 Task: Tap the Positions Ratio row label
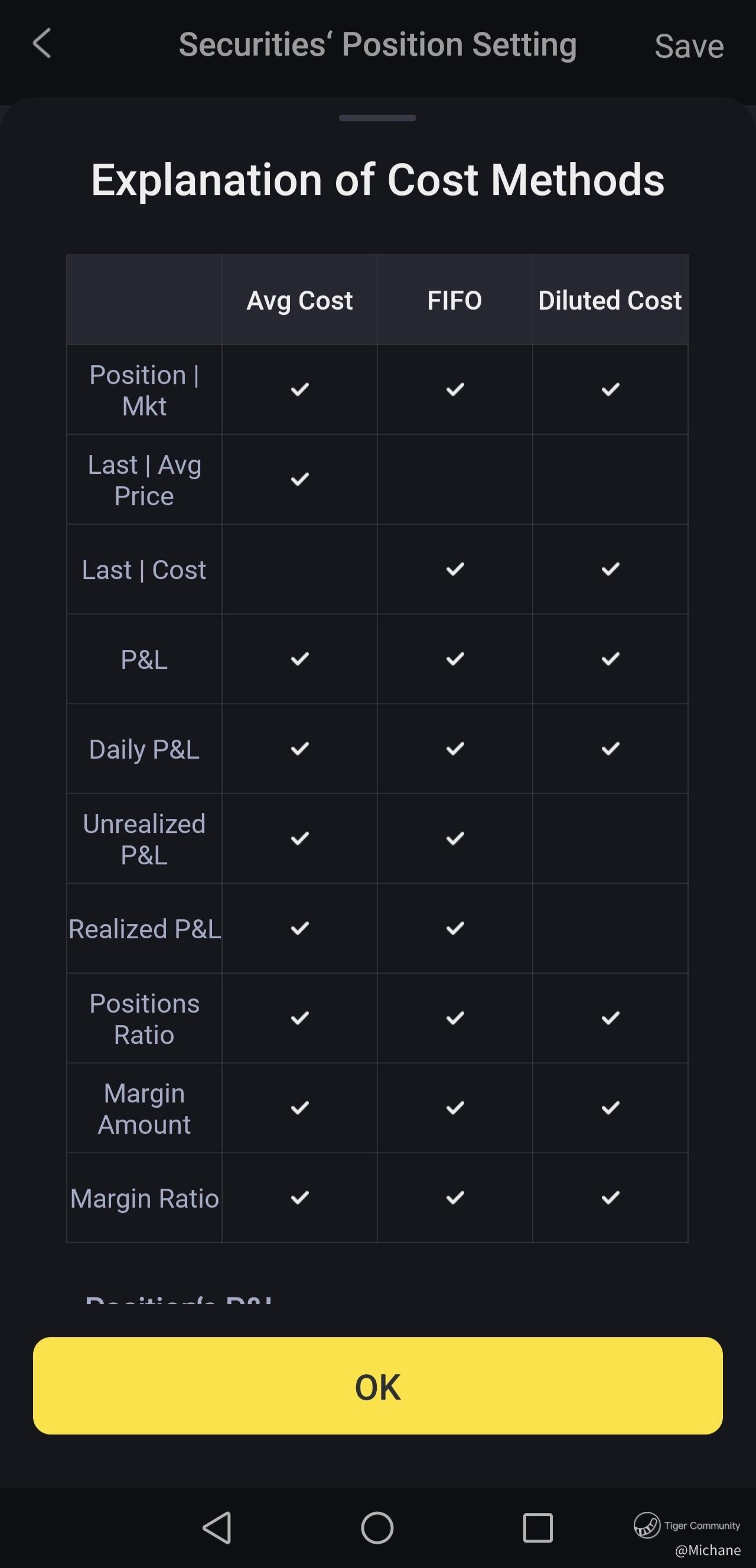coord(144,1019)
